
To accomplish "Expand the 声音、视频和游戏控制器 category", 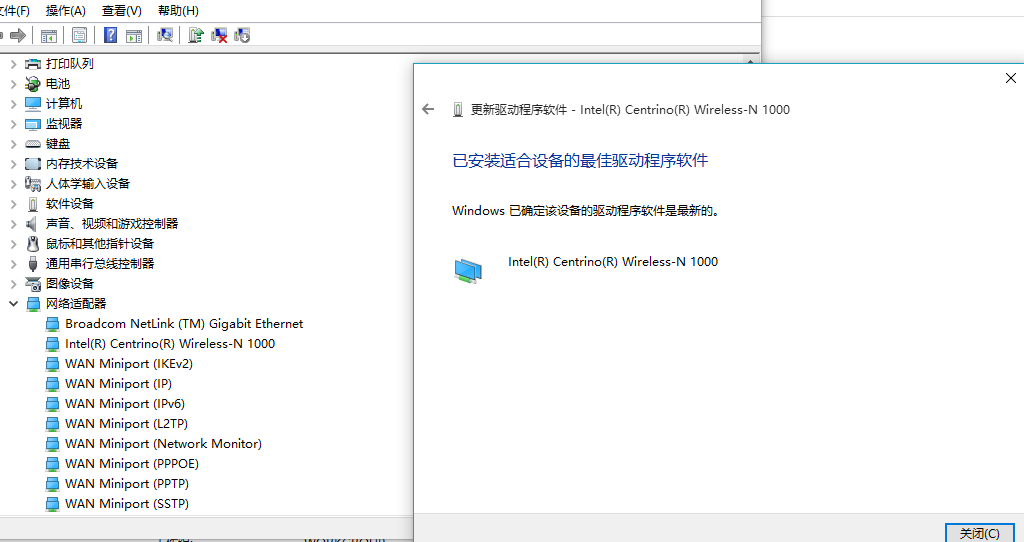I will (13, 224).
